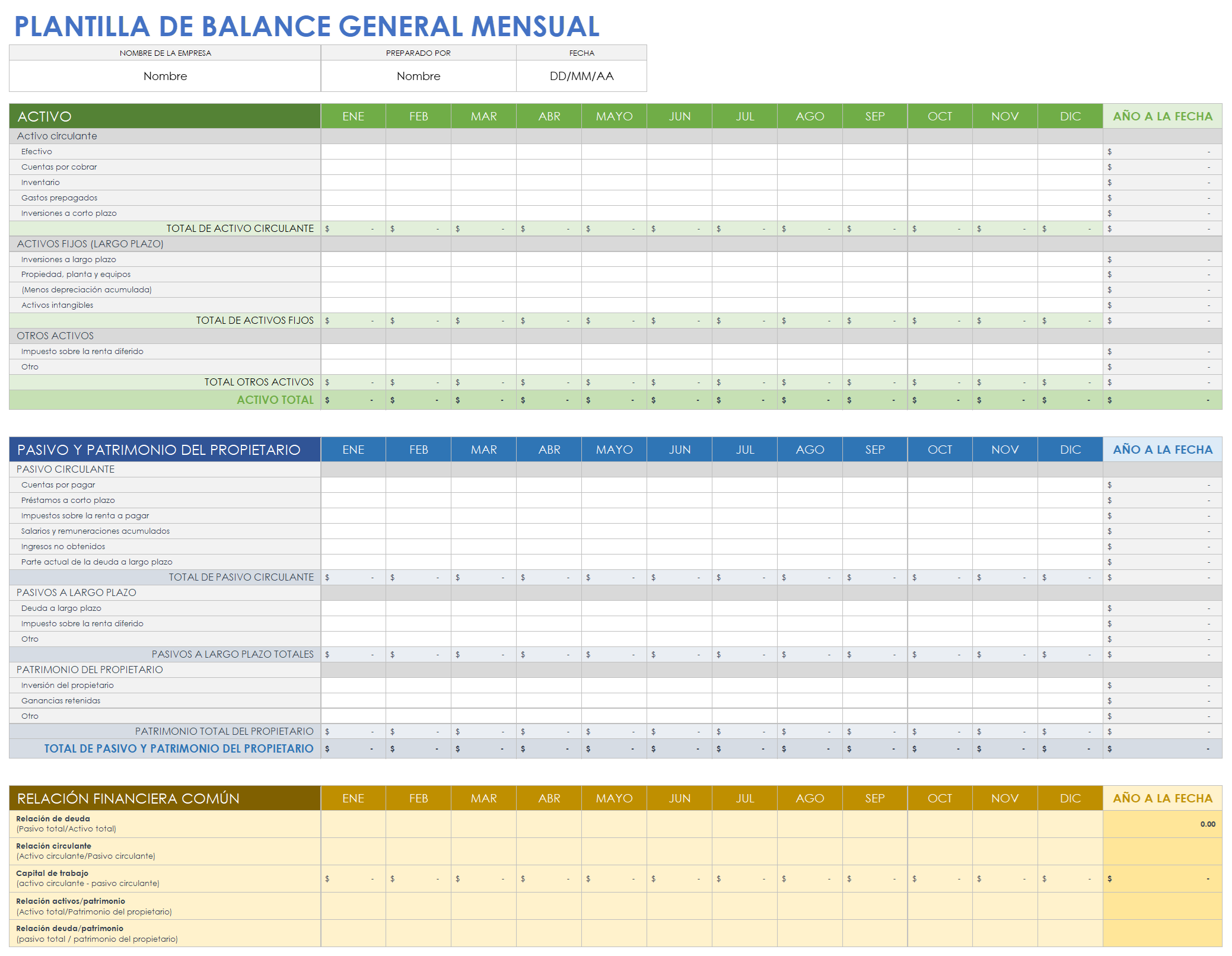Click the gold OCT column header
Image resolution: width=1232 pixels, height=956 pixels.
pos(940,798)
